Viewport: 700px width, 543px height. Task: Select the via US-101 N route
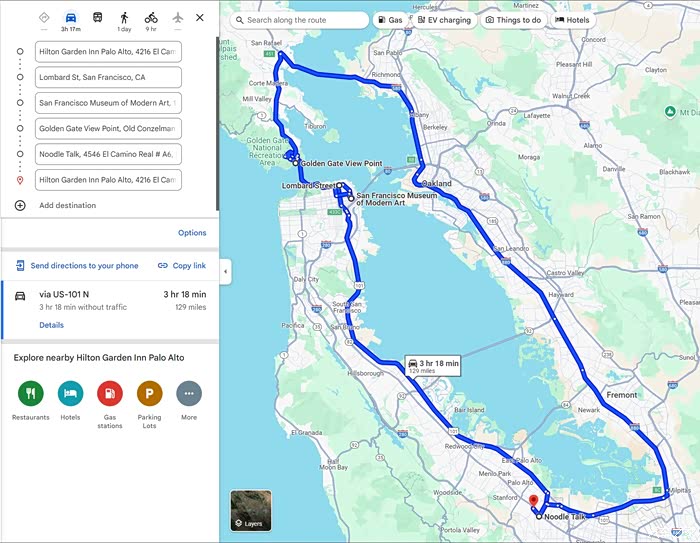110,309
